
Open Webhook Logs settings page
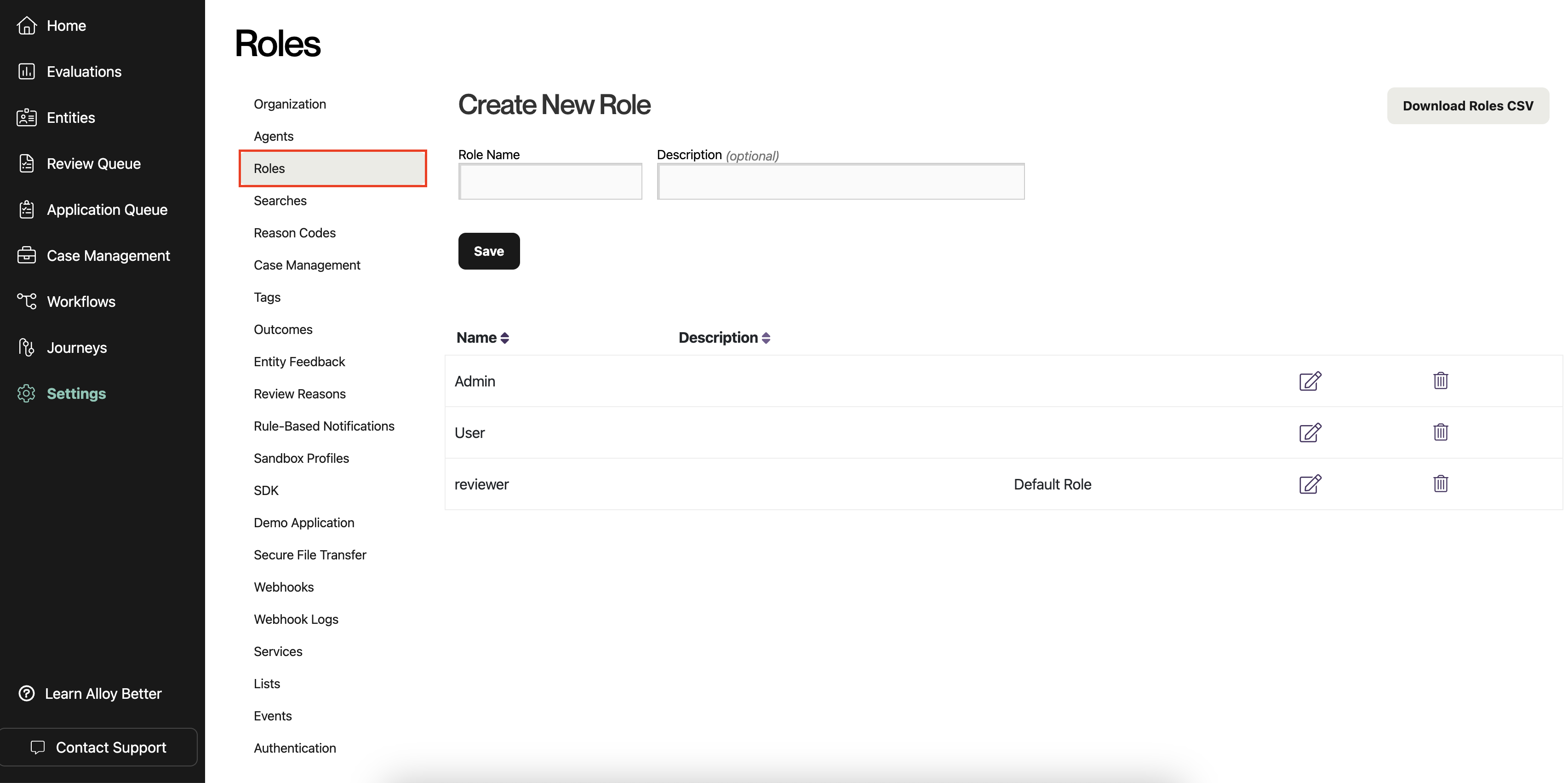point(296,619)
